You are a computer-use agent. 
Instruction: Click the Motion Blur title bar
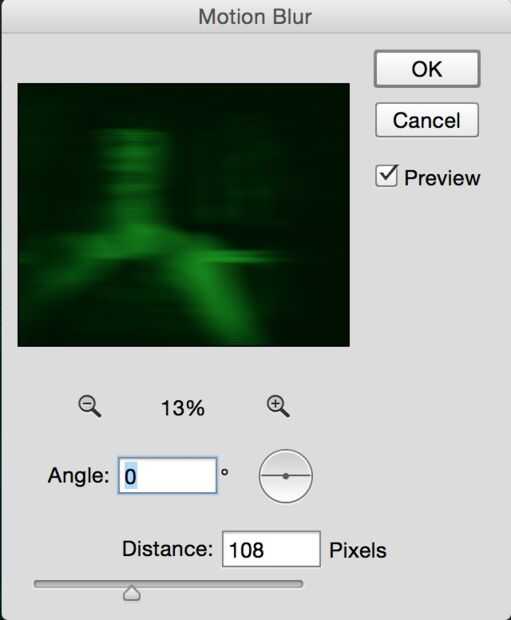pos(256,17)
